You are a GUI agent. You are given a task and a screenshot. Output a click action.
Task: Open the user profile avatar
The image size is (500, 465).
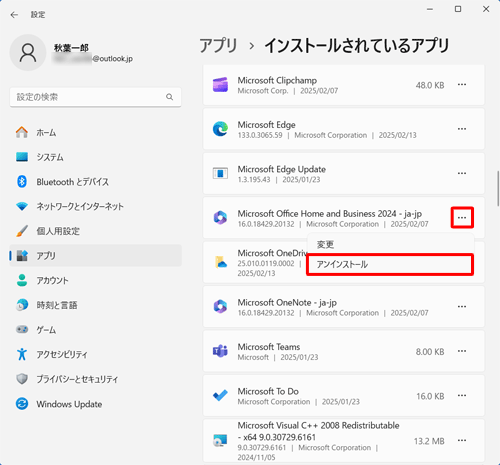coord(28,53)
